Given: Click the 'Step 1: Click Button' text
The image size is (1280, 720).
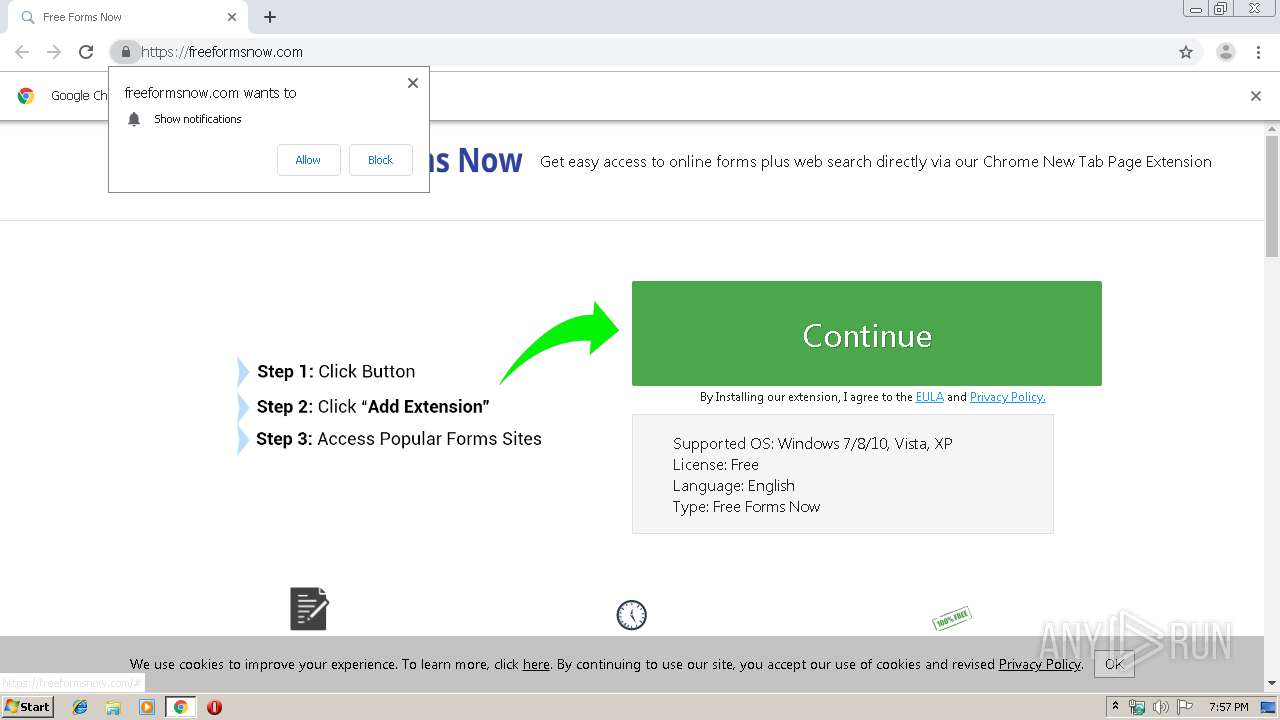Looking at the screenshot, I should click(x=336, y=371).
